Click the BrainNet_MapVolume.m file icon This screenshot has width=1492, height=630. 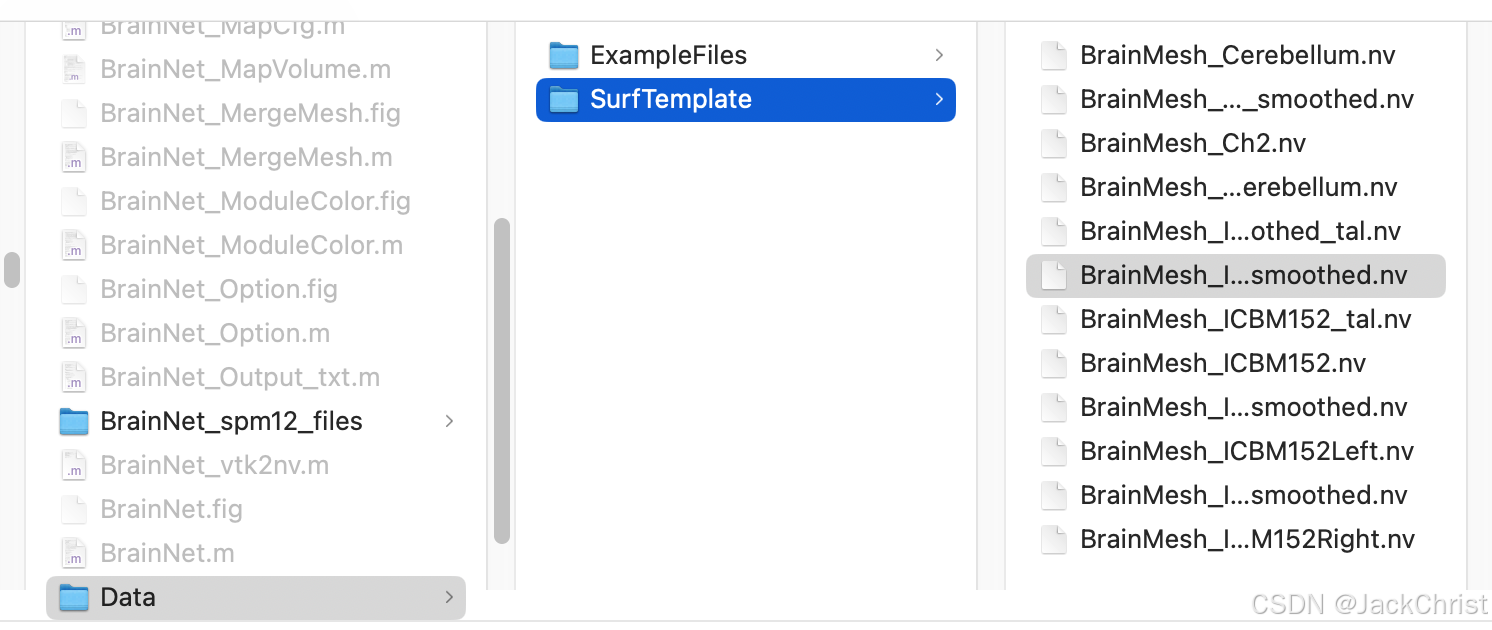(x=74, y=70)
